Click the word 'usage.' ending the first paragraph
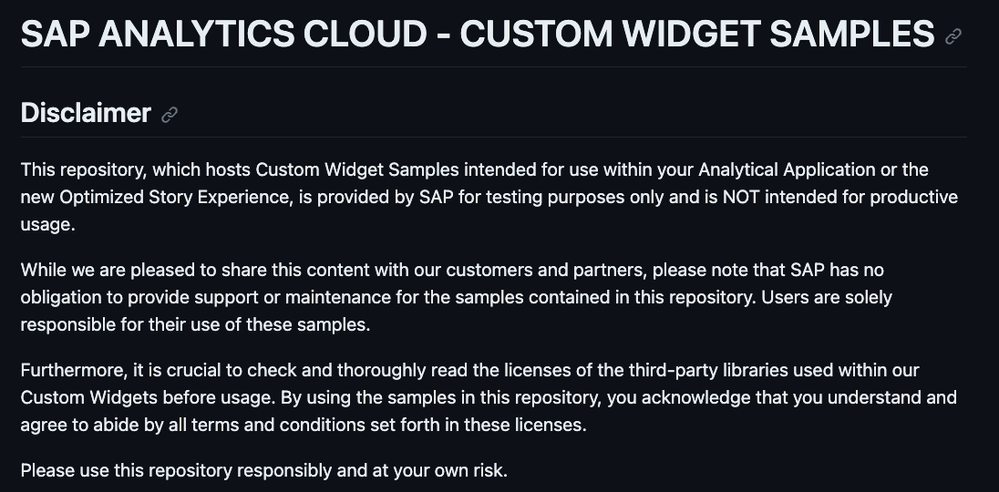 (48, 224)
